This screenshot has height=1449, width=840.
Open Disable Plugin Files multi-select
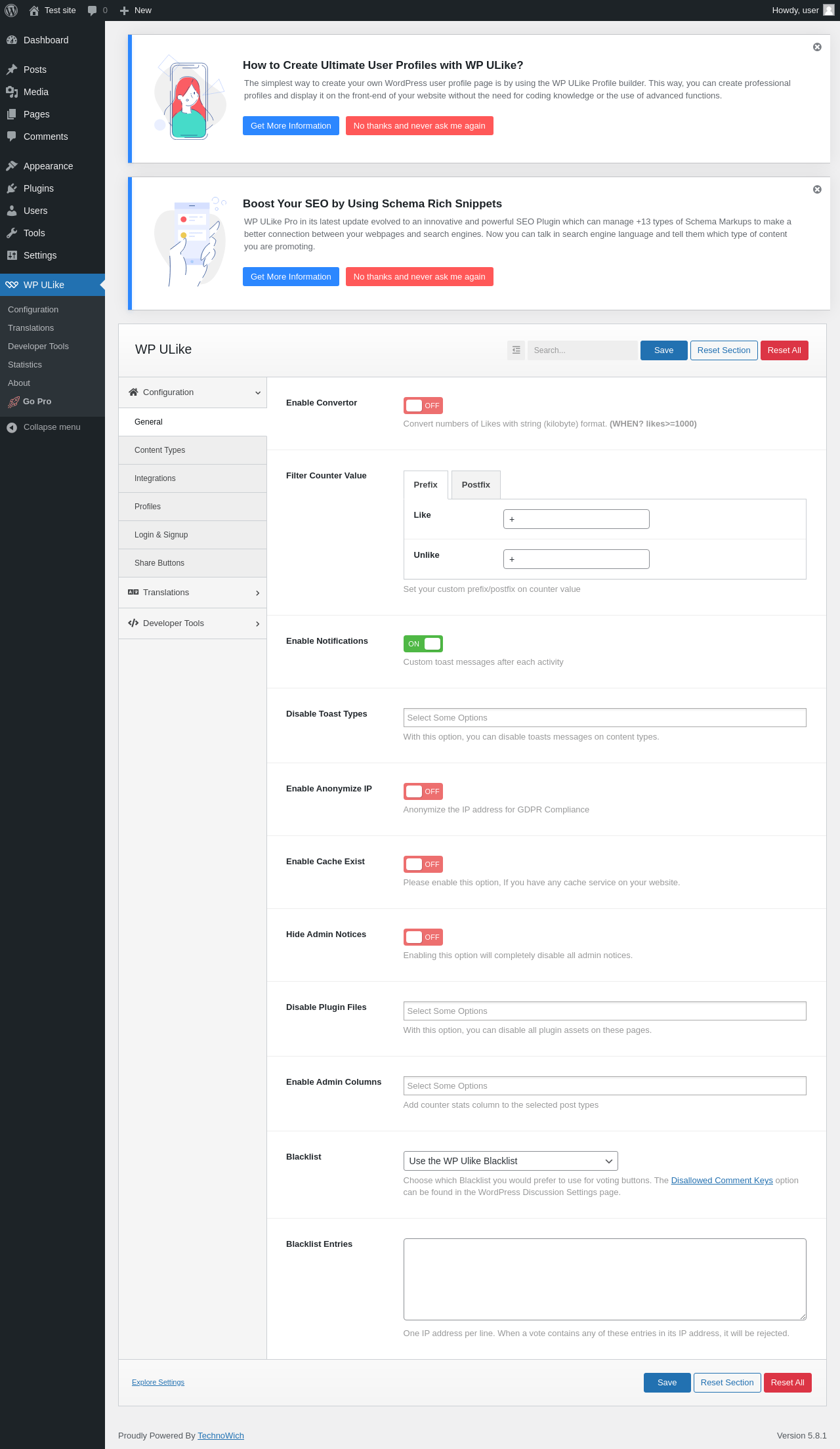tap(604, 1011)
